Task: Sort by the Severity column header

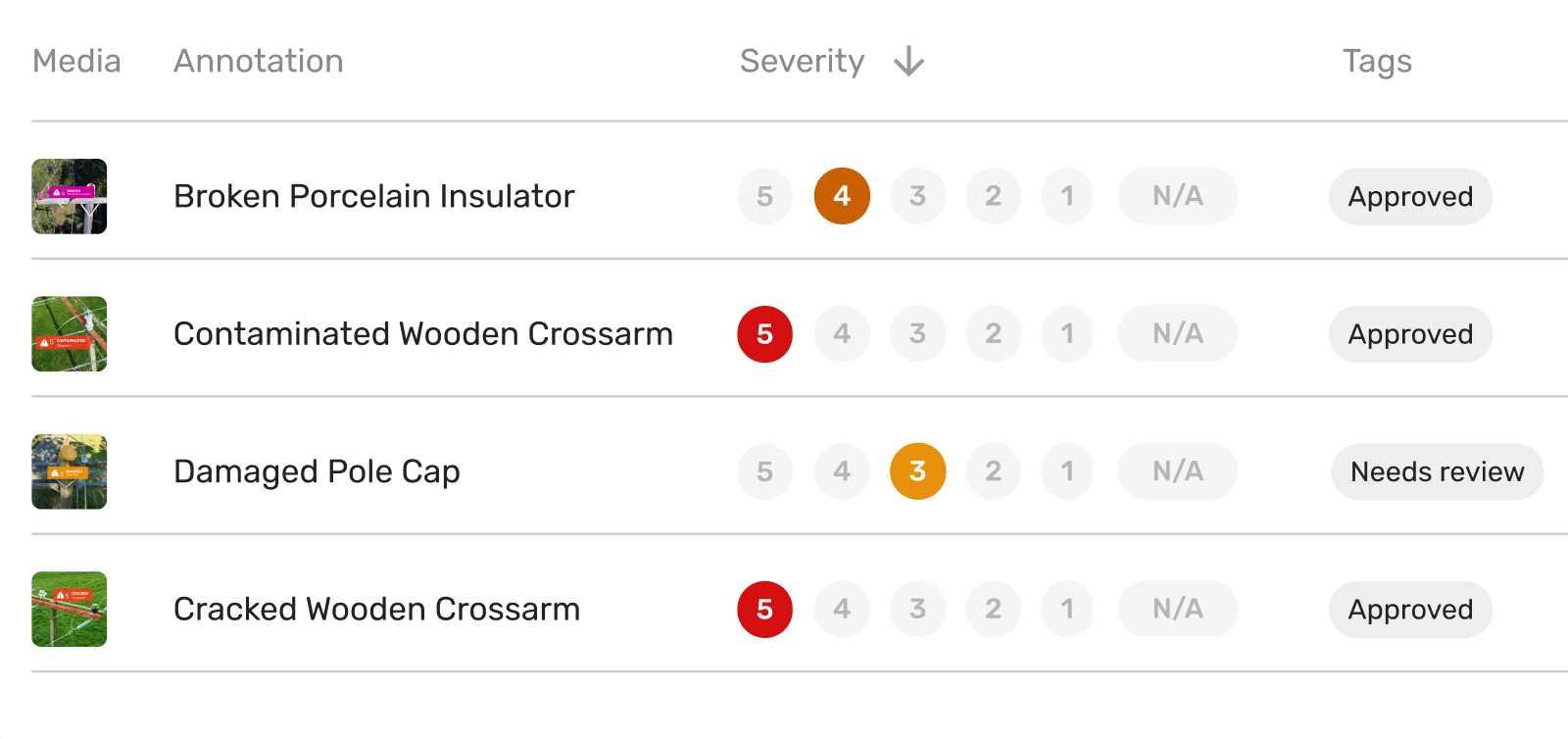Action: (802, 62)
